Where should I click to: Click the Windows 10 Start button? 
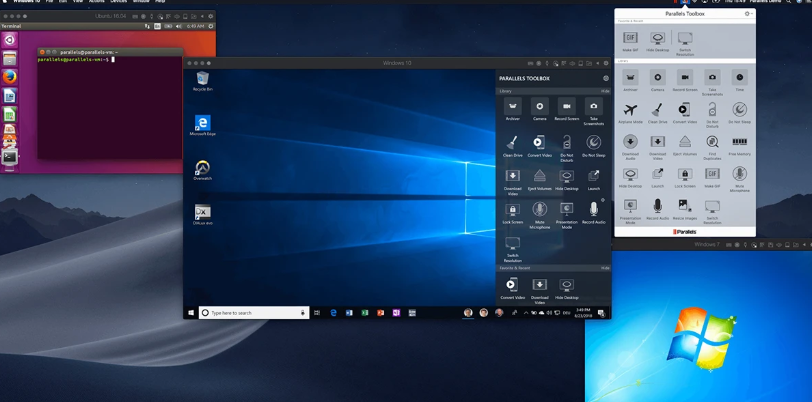[x=191, y=313]
